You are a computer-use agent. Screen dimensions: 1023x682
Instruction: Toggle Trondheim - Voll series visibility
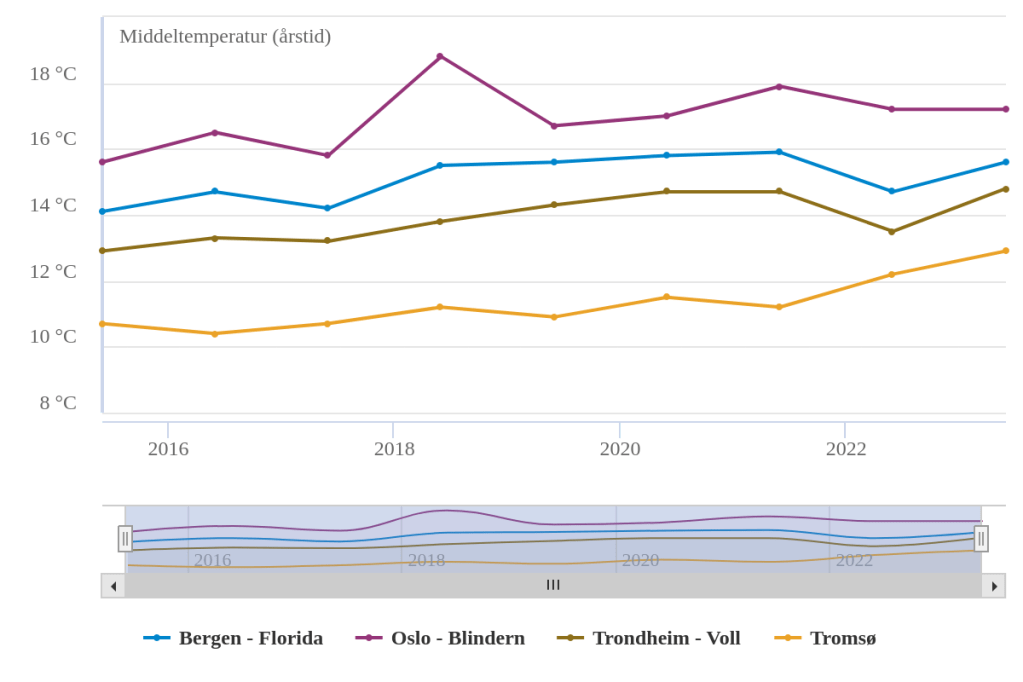[x=666, y=638]
